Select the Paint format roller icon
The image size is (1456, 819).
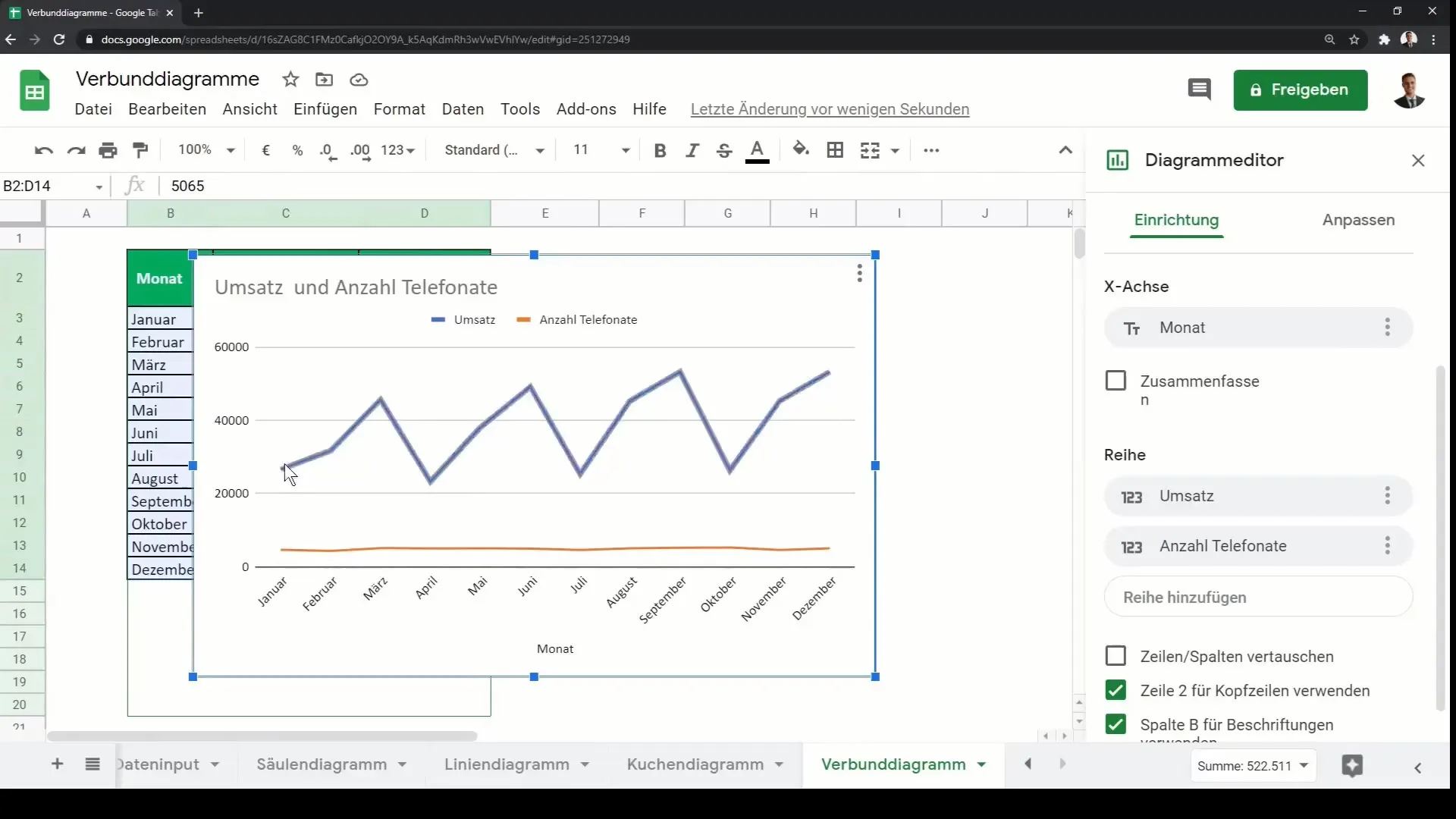141,150
